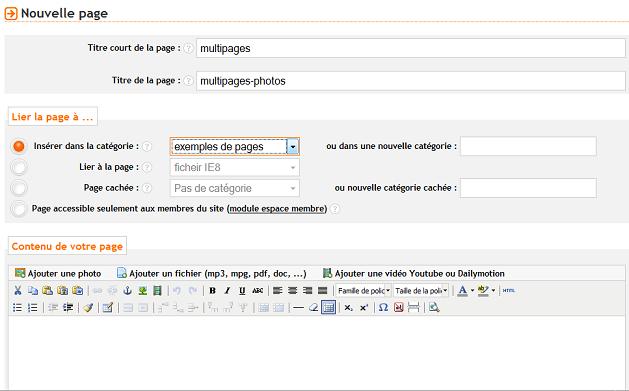Click the preview magnifier icon

coord(434,308)
